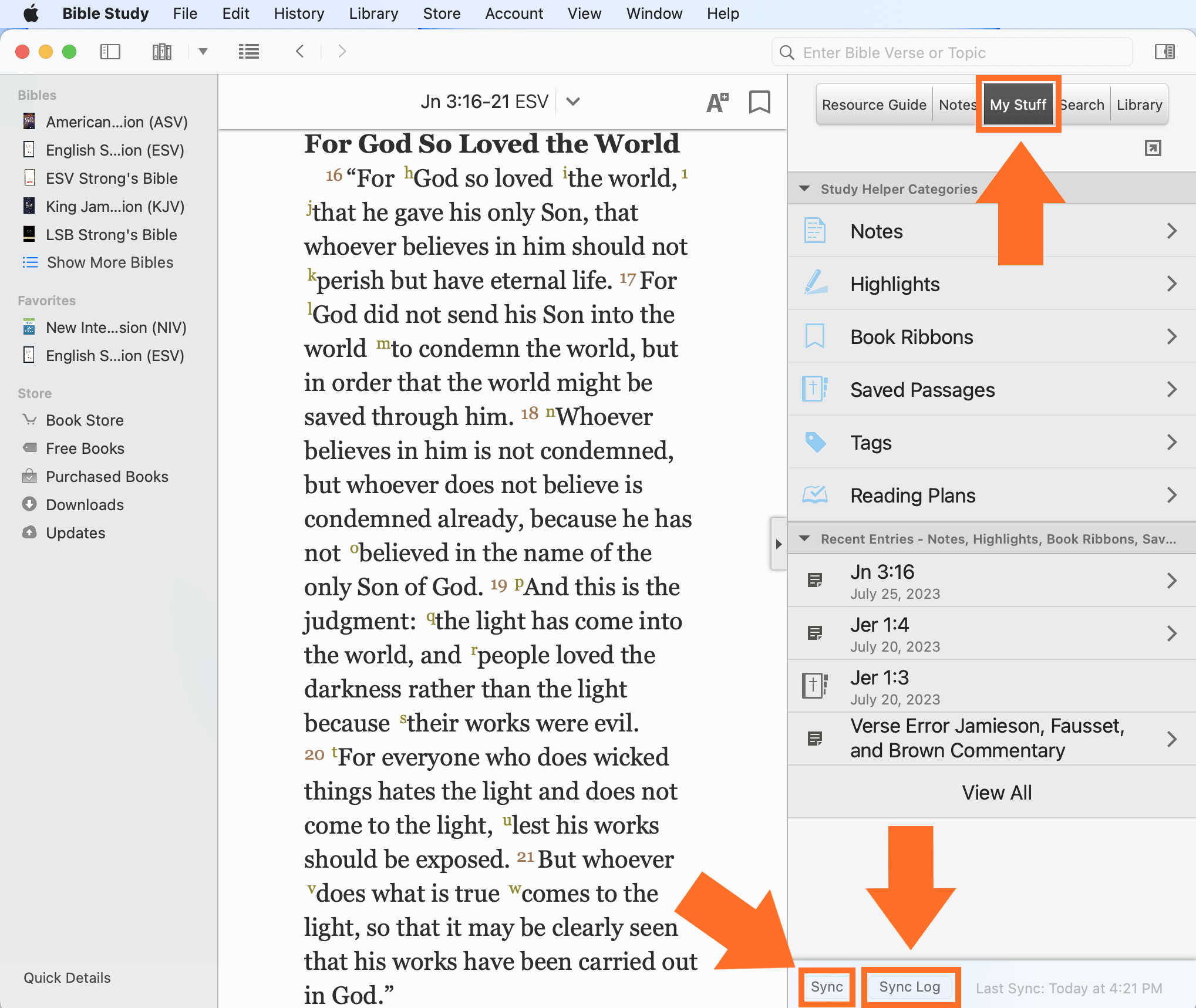Increase text size using the A+ icon
1196x1008 pixels.
click(x=717, y=102)
